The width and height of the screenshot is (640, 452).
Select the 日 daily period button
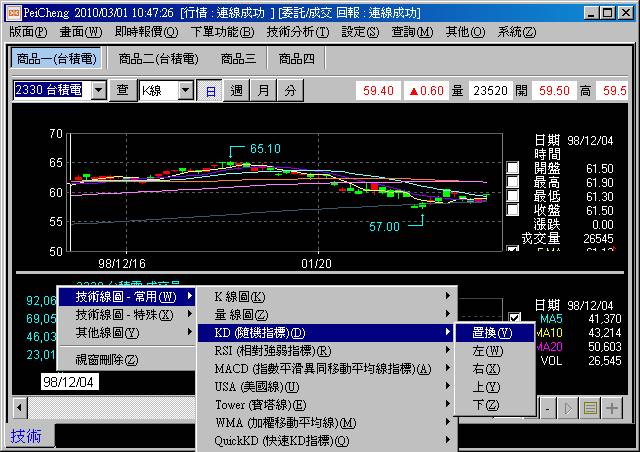(x=210, y=90)
